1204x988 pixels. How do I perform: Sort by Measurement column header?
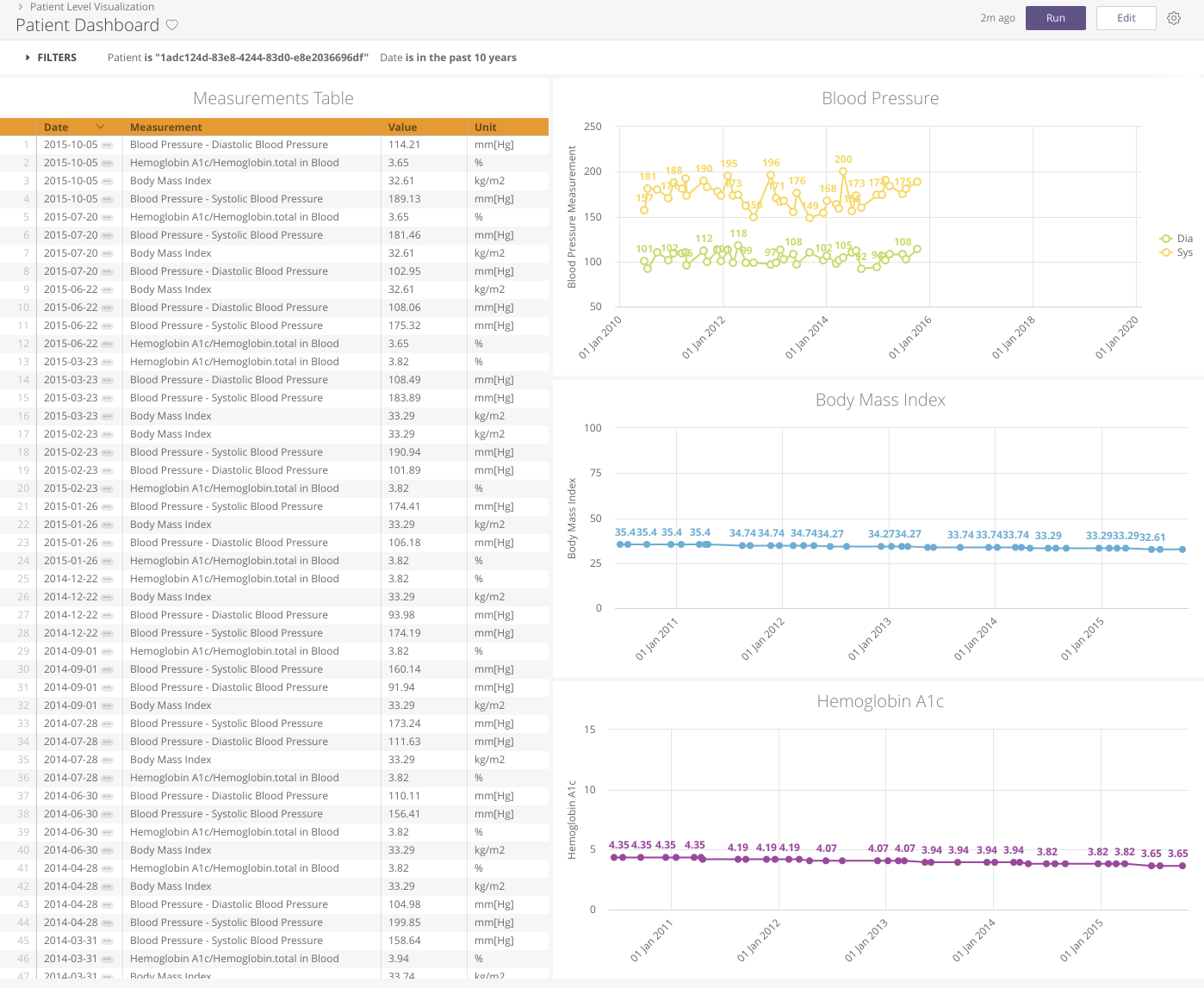tap(166, 127)
